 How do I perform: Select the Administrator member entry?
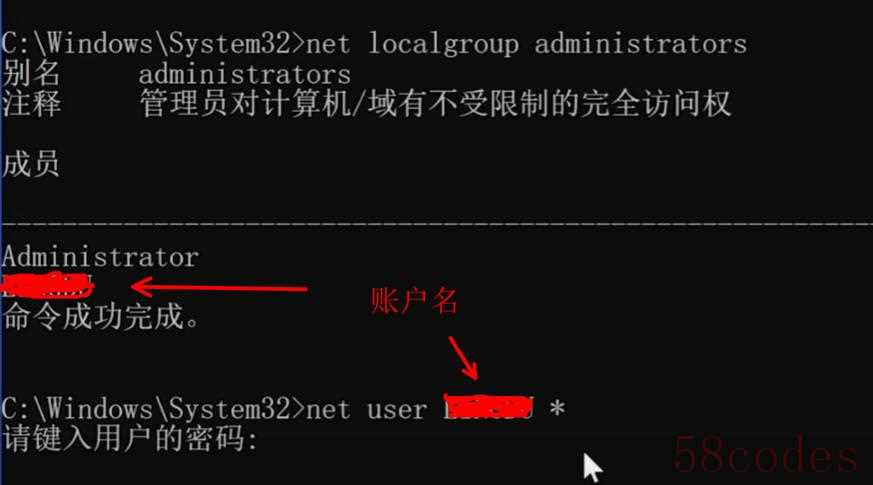tap(100, 257)
